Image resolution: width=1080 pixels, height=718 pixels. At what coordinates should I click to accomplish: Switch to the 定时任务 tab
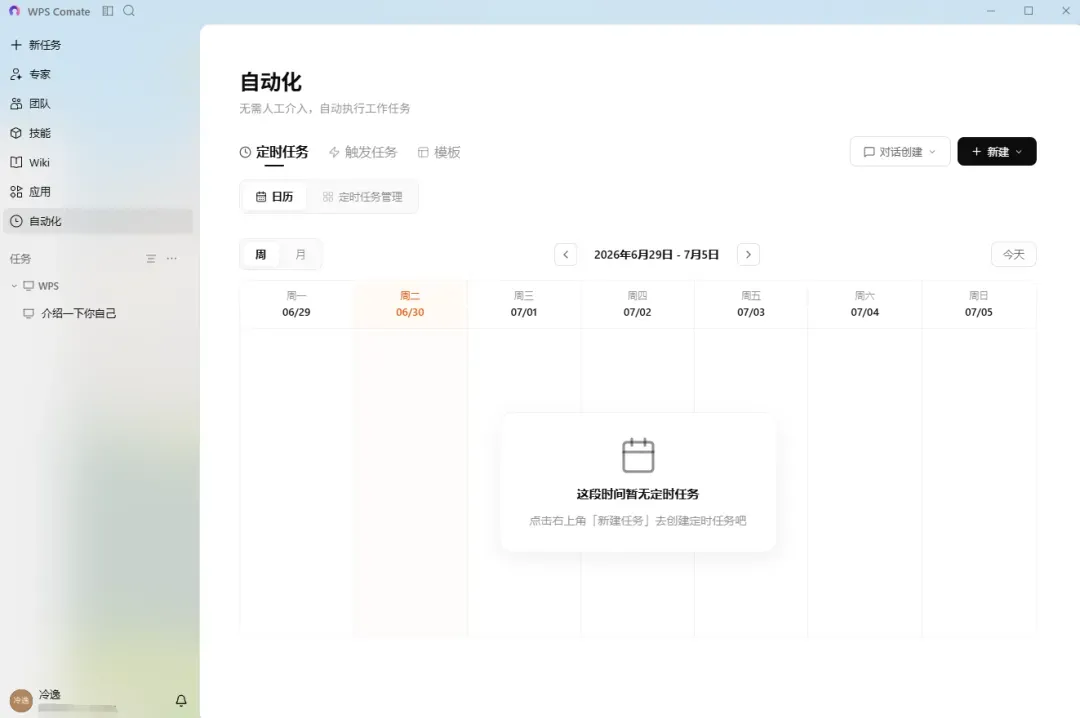274,152
